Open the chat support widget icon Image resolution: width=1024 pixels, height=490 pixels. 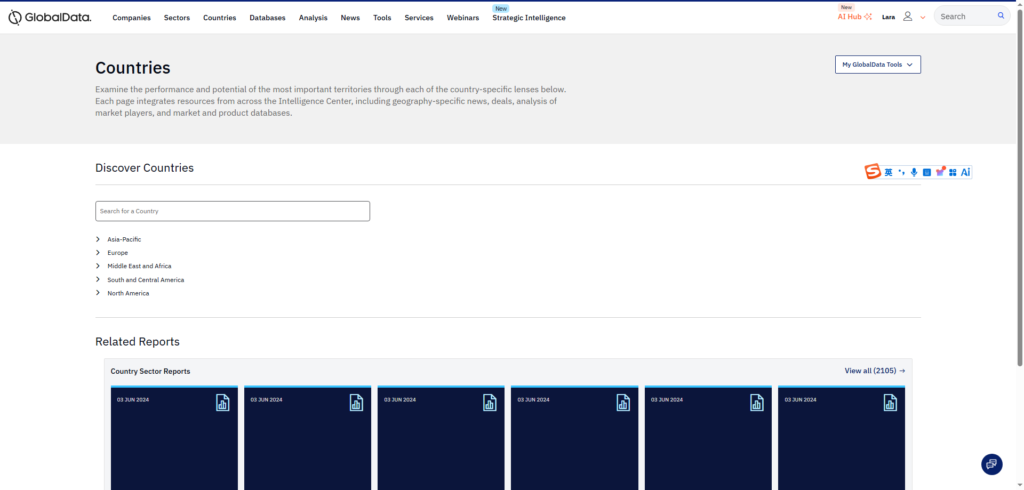click(991, 464)
